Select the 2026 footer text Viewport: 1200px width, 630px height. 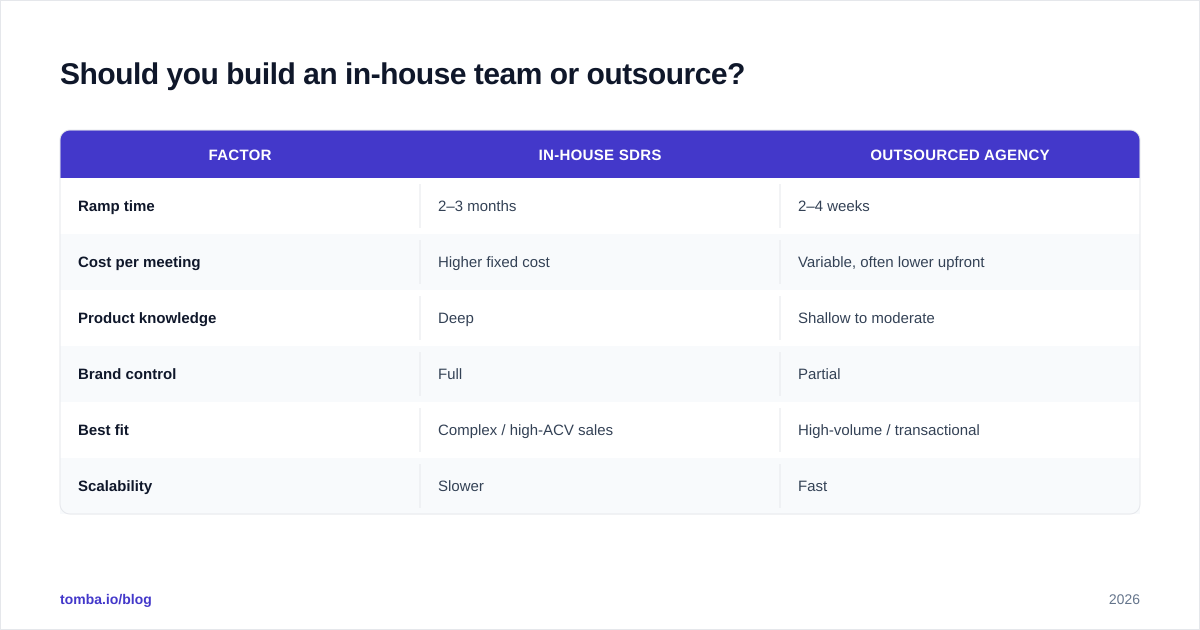coord(1124,599)
